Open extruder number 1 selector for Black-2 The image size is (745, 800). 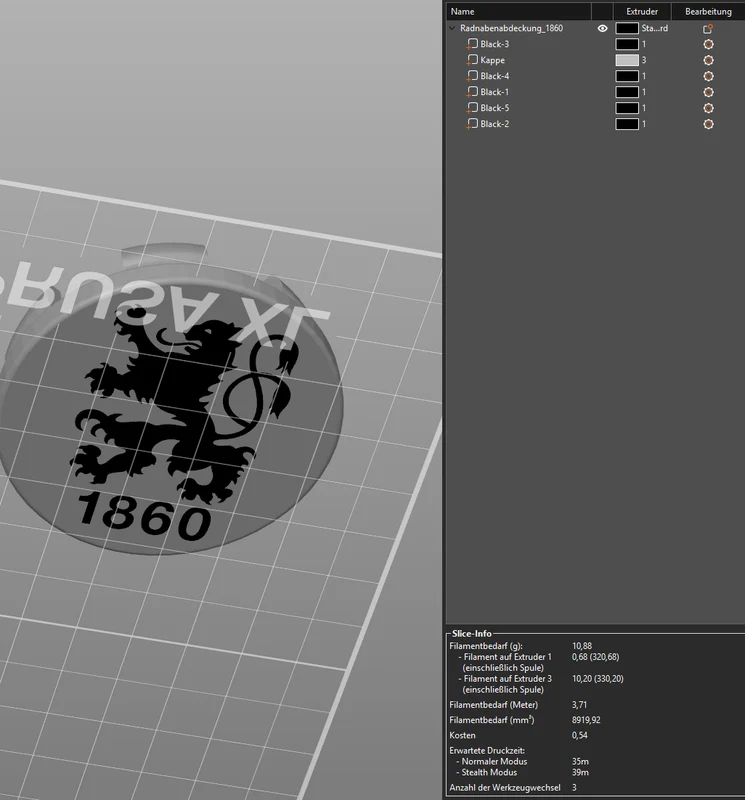pyautogui.click(x=644, y=124)
